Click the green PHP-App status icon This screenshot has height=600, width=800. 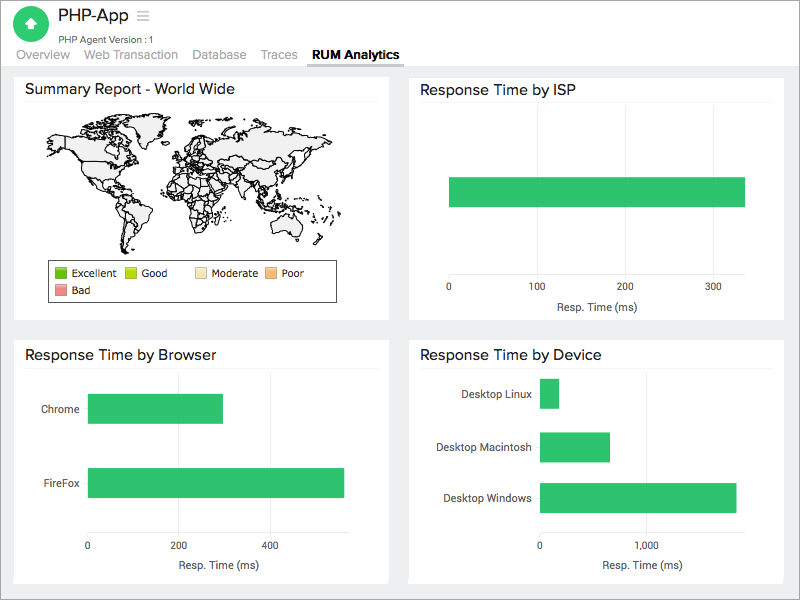(x=30, y=22)
